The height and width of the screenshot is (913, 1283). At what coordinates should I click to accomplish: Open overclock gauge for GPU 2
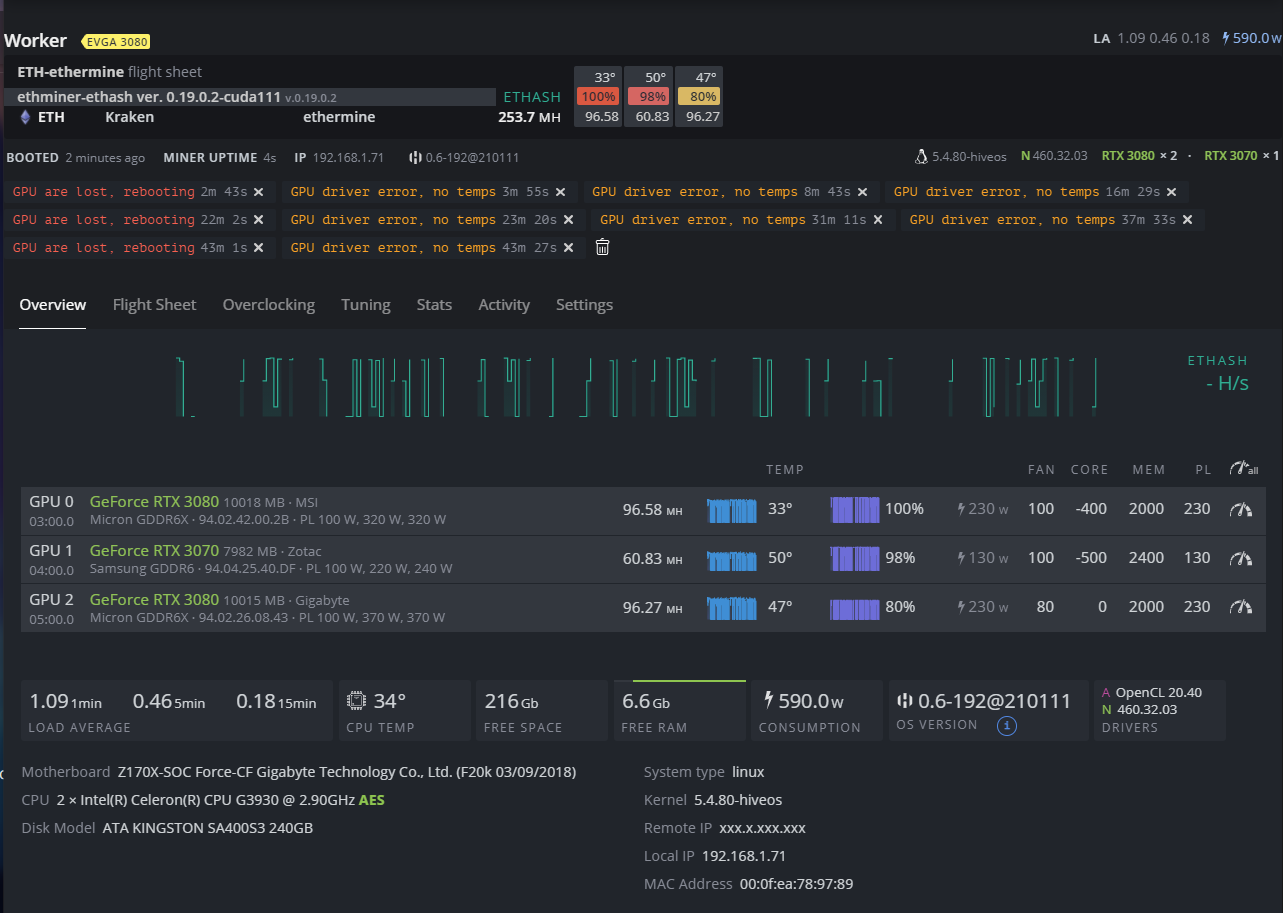[x=1241, y=607]
